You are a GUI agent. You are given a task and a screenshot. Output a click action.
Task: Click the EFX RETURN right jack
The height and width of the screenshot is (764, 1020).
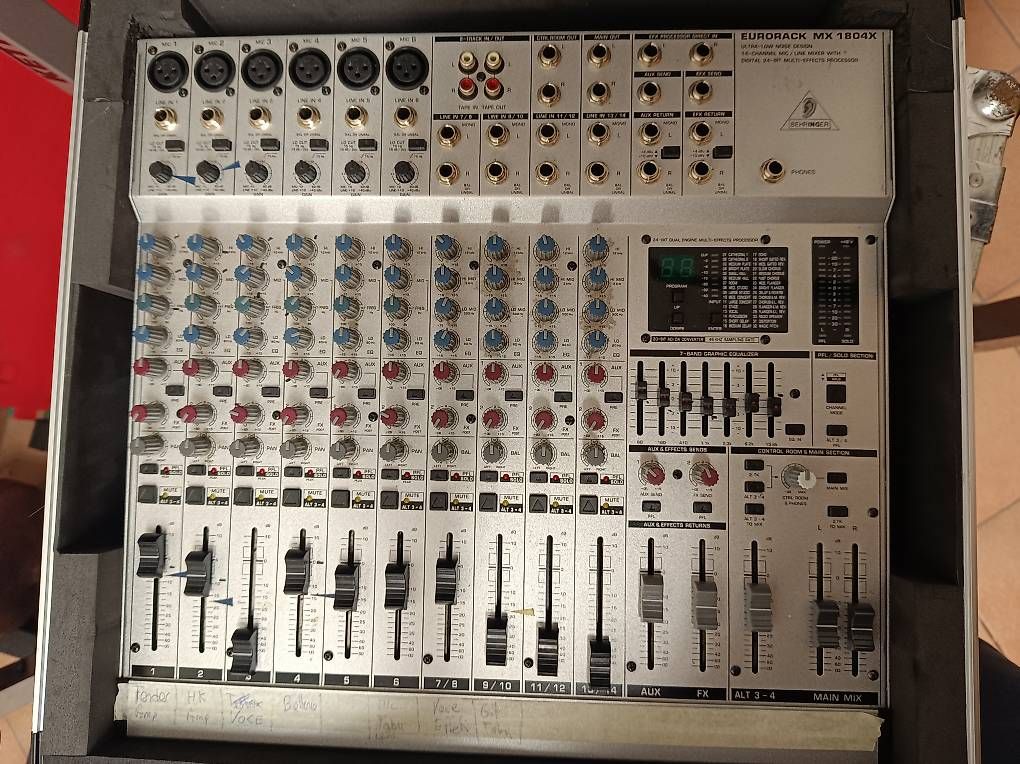(x=700, y=171)
